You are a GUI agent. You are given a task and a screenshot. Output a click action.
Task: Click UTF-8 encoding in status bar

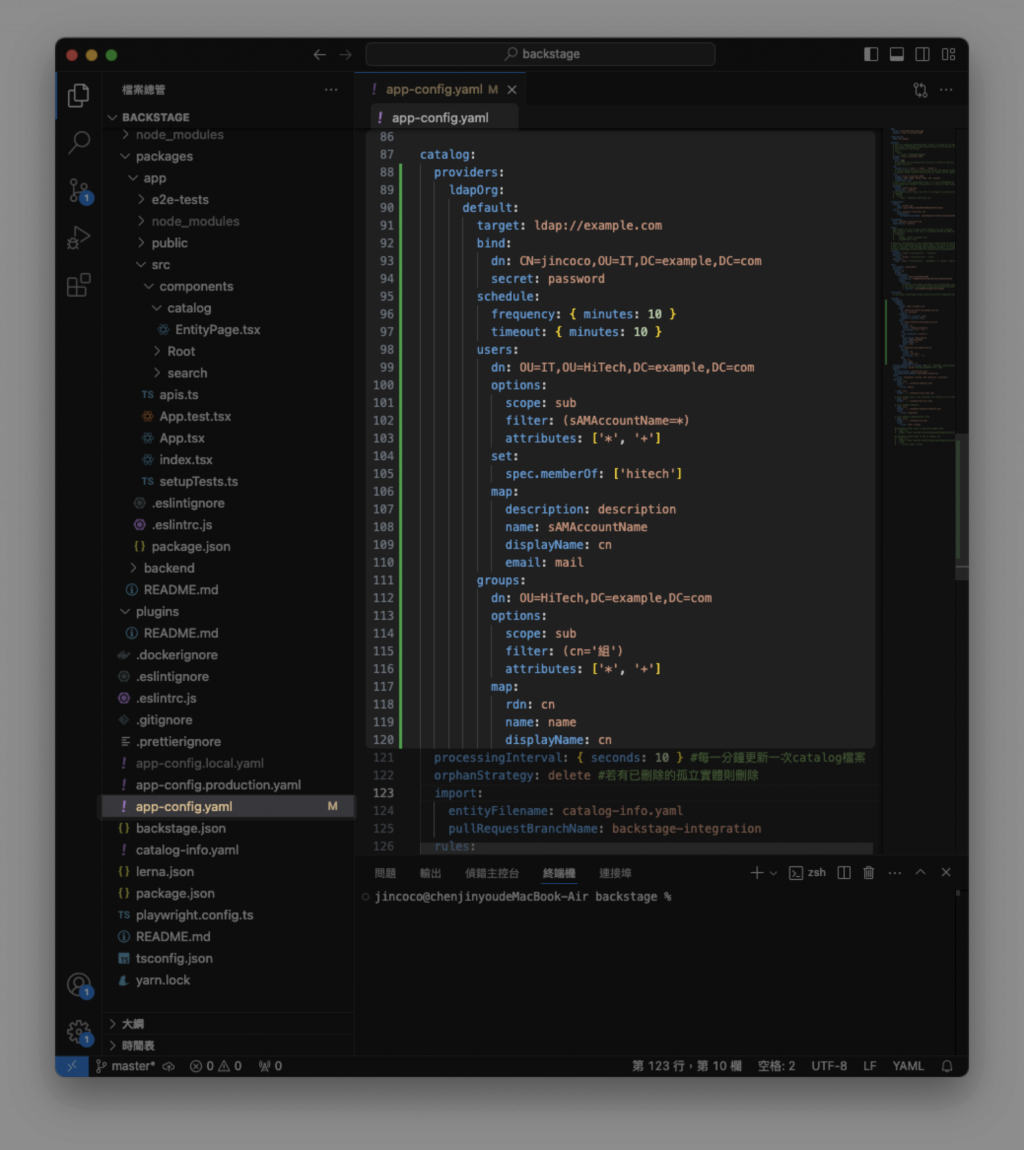click(x=829, y=1066)
